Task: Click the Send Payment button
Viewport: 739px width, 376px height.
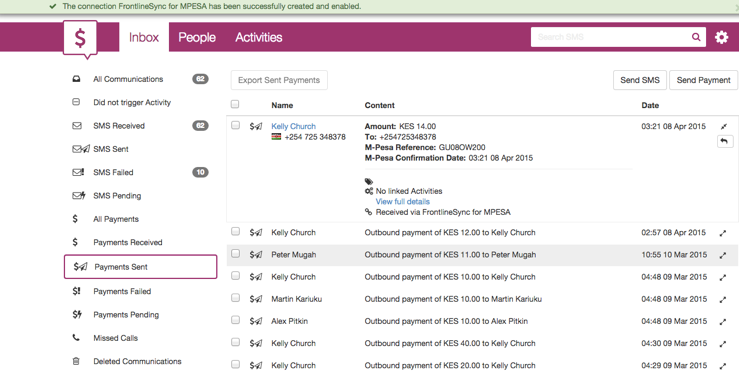Action: [x=703, y=80]
